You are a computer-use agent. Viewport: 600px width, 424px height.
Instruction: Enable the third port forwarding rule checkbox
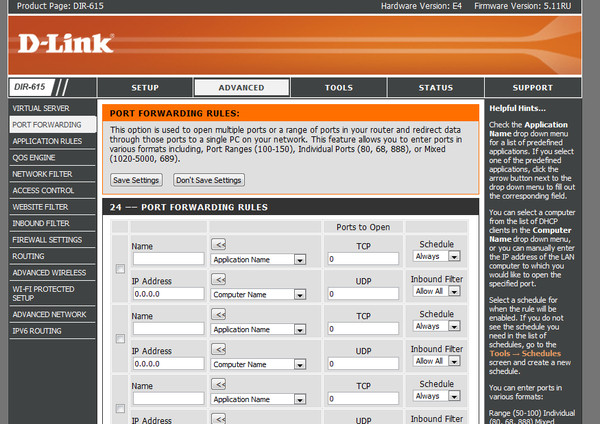coord(120,409)
